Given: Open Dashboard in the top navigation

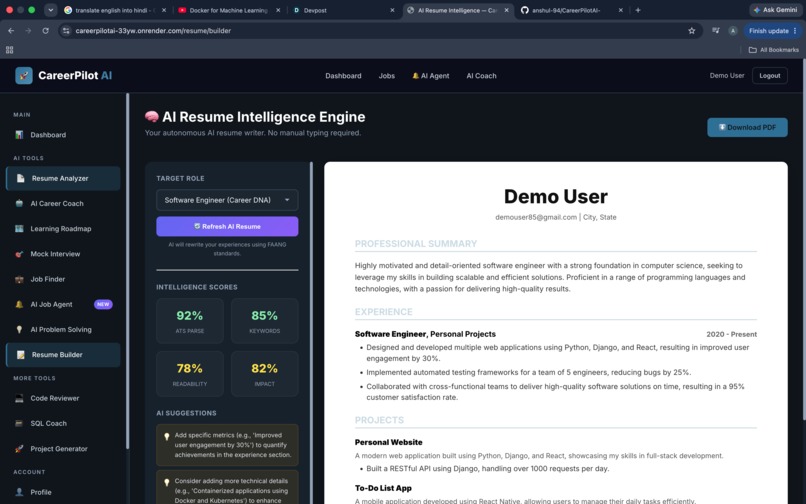Looking at the screenshot, I should [343, 76].
